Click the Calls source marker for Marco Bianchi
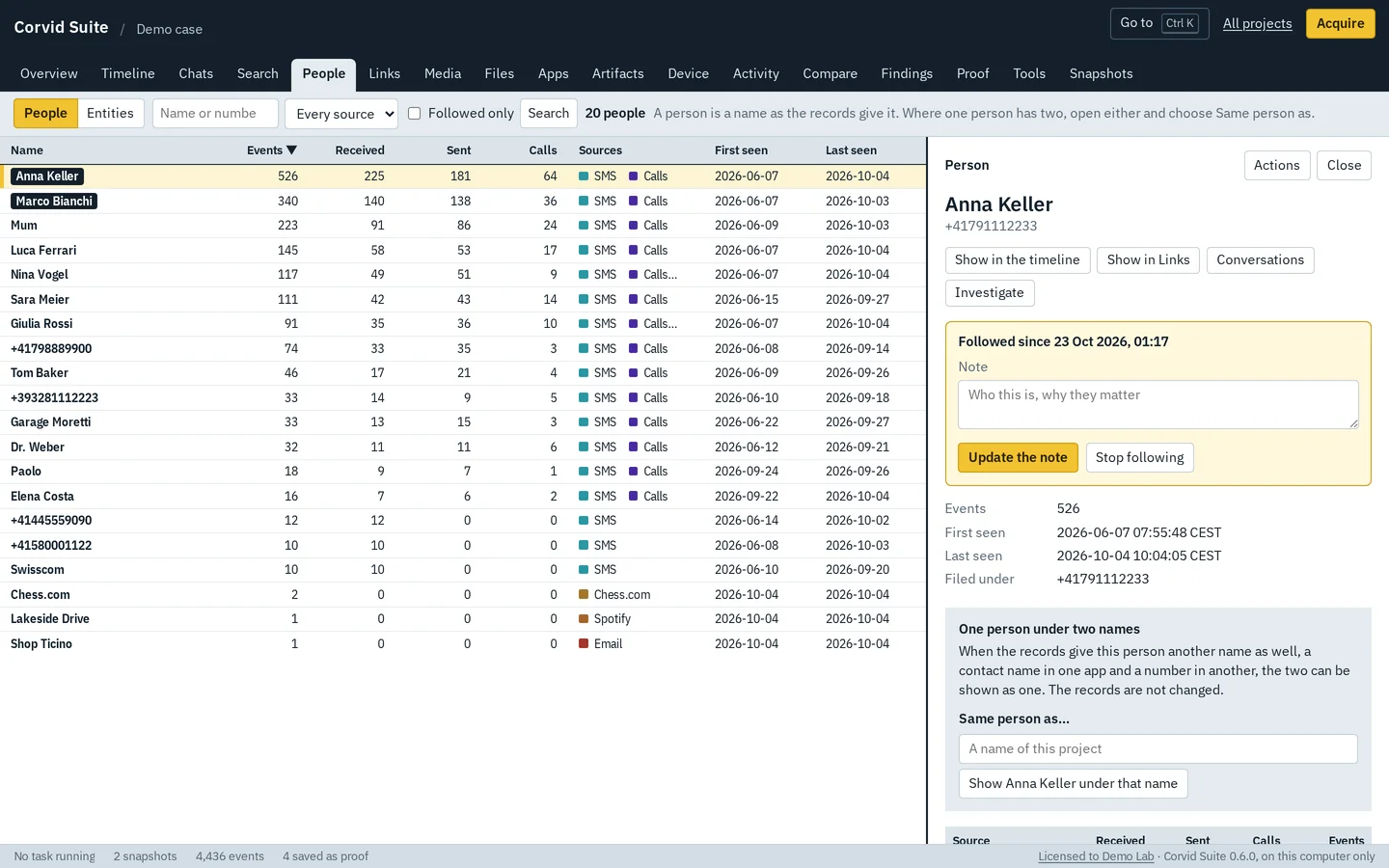The height and width of the screenshot is (868, 1389). pos(634,202)
